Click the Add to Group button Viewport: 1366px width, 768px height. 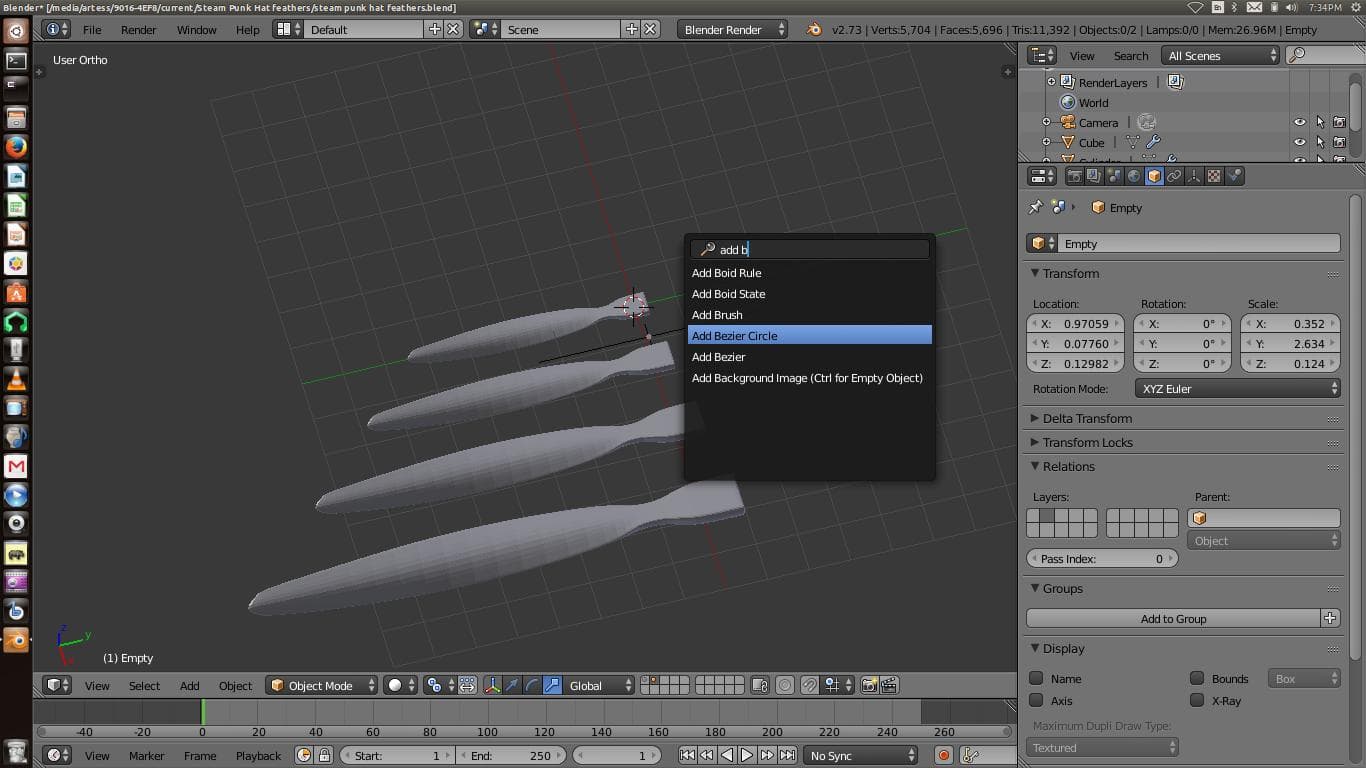pyautogui.click(x=1173, y=618)
